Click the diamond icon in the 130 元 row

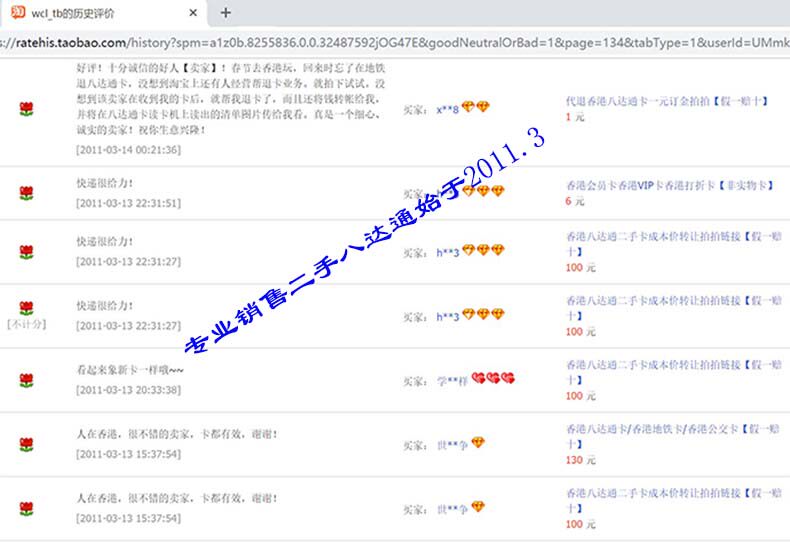[478, 442]
